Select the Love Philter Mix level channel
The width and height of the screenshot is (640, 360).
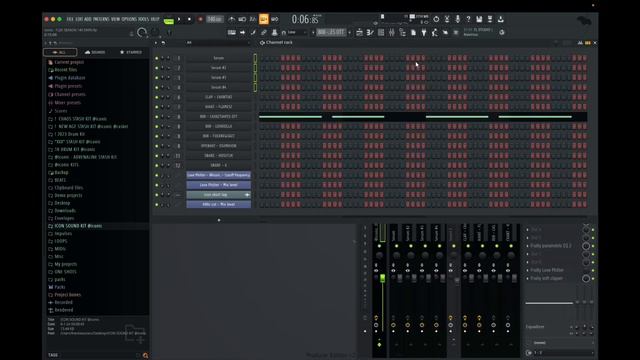[219, 185]
